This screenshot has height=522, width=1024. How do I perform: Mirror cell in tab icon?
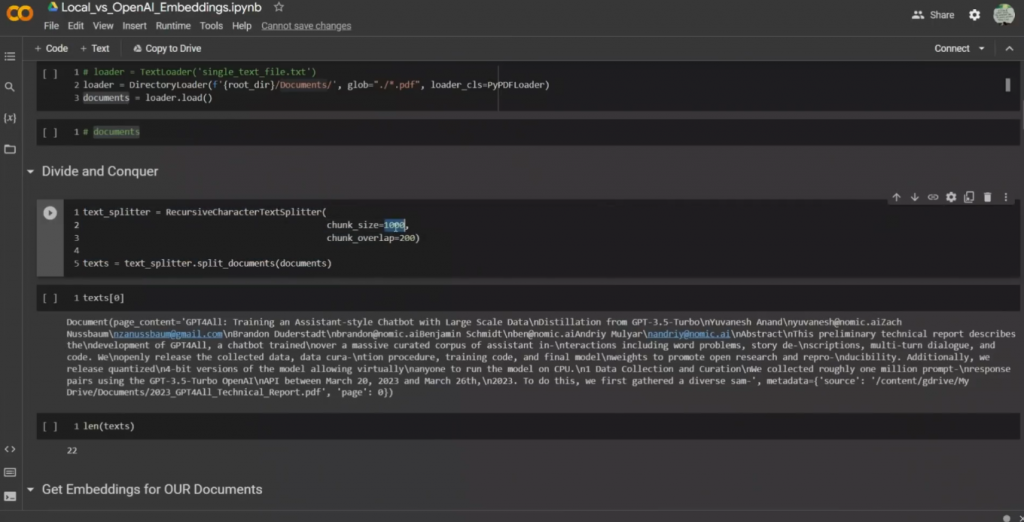[x=969, y=197]
